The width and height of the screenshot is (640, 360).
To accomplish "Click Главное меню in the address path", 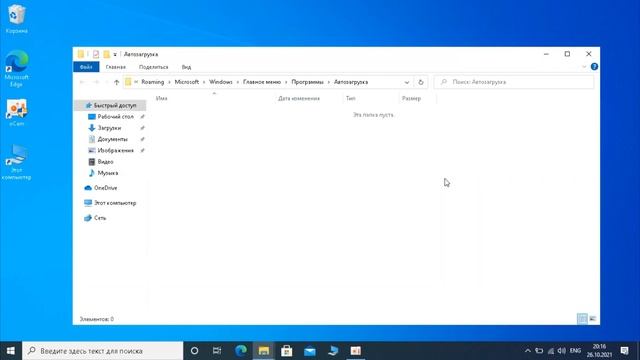I will pos(262,82).
